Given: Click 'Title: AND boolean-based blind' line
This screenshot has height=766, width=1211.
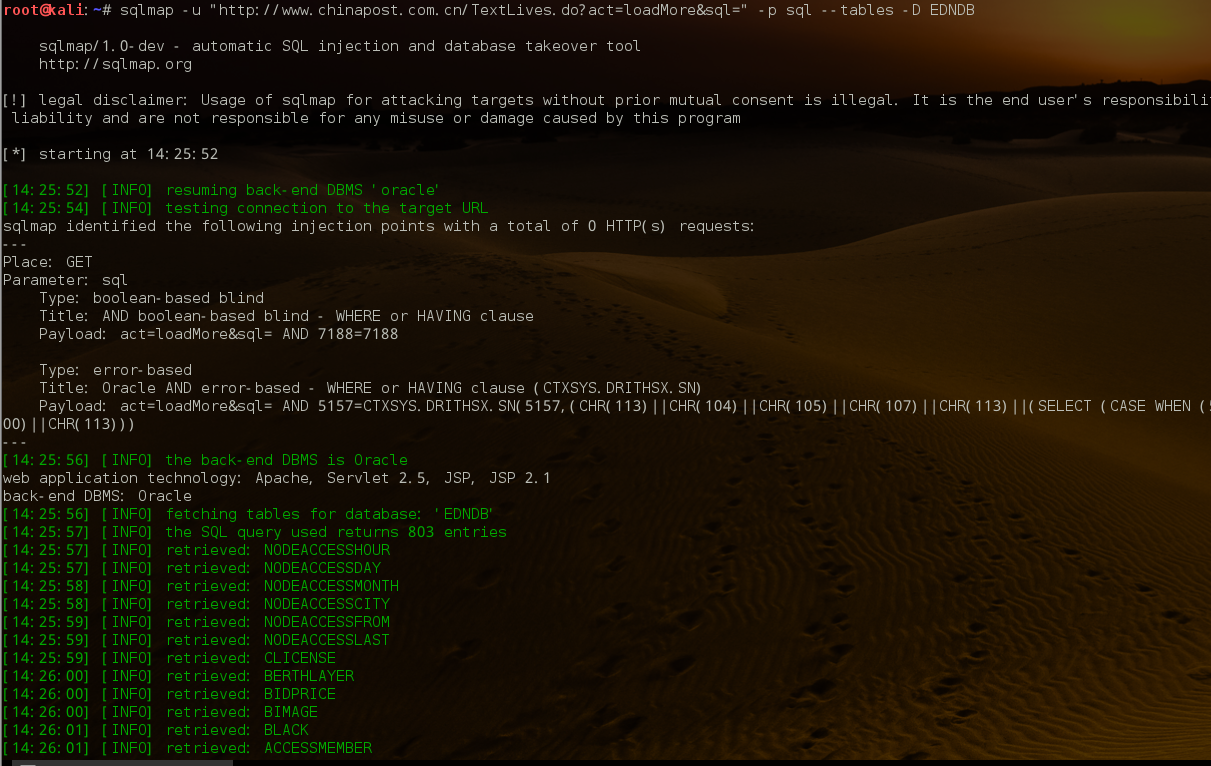Looking at the screenshot, I should click(286, 316).
